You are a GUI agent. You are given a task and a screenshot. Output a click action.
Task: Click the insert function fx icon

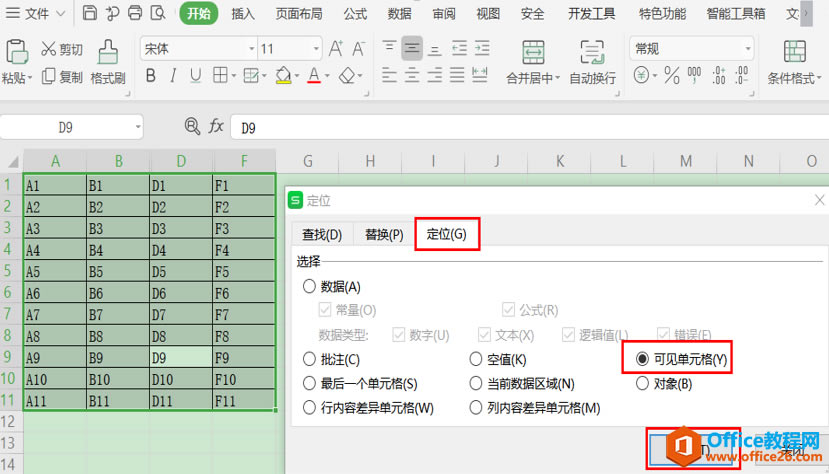tap(216, 126)
